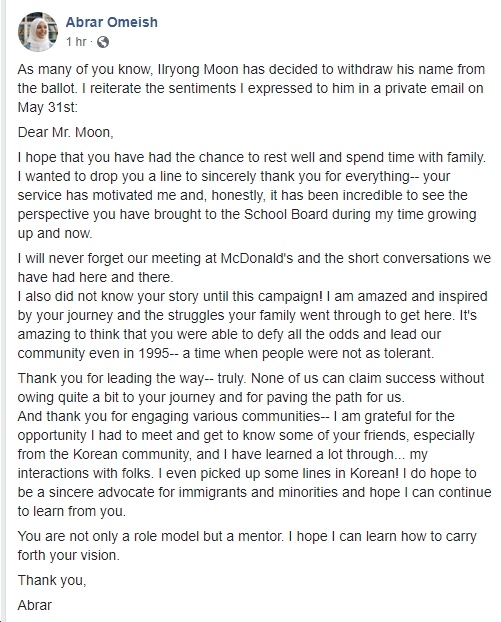Screen dimensions: 501x622
Task: Click the 'May 31st:' text line
Action: coord(48,107)
